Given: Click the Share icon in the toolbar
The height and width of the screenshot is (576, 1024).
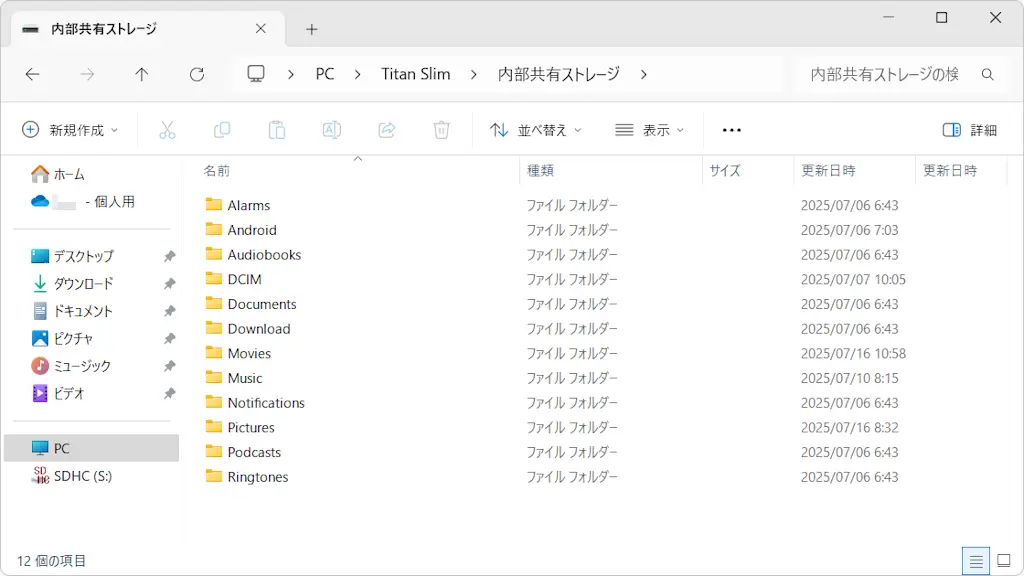Looking at the screenshot, I should click(x=387, y=129).
